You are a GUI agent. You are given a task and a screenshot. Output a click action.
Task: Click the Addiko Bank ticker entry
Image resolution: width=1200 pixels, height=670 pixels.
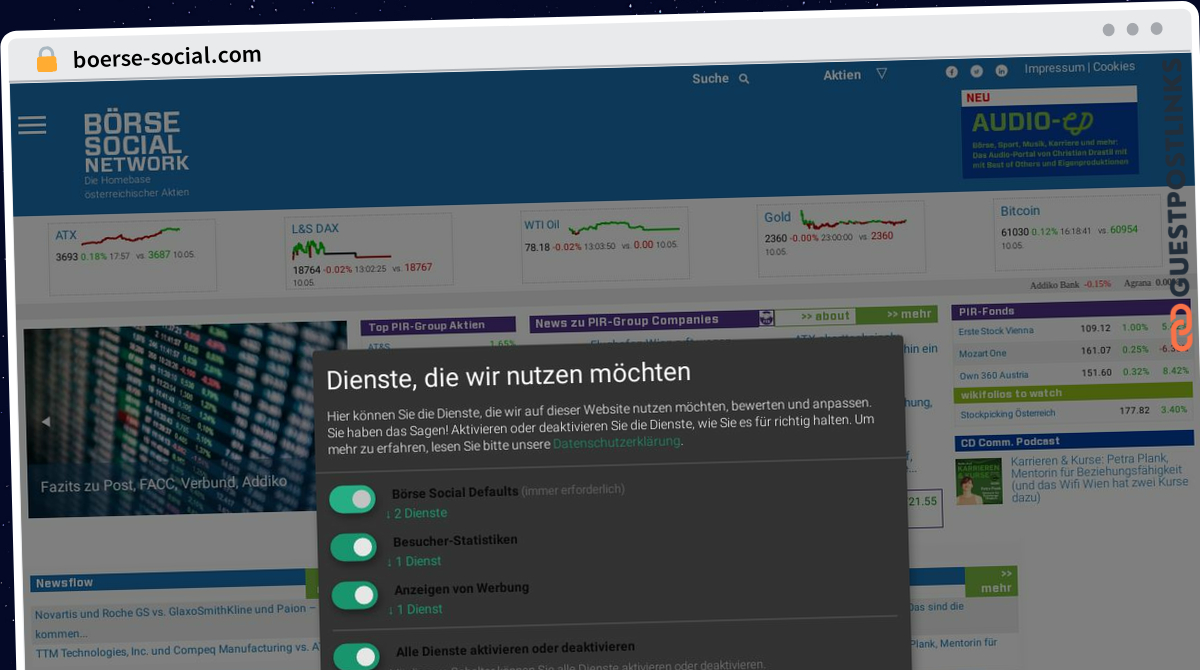click(1070, 284)
